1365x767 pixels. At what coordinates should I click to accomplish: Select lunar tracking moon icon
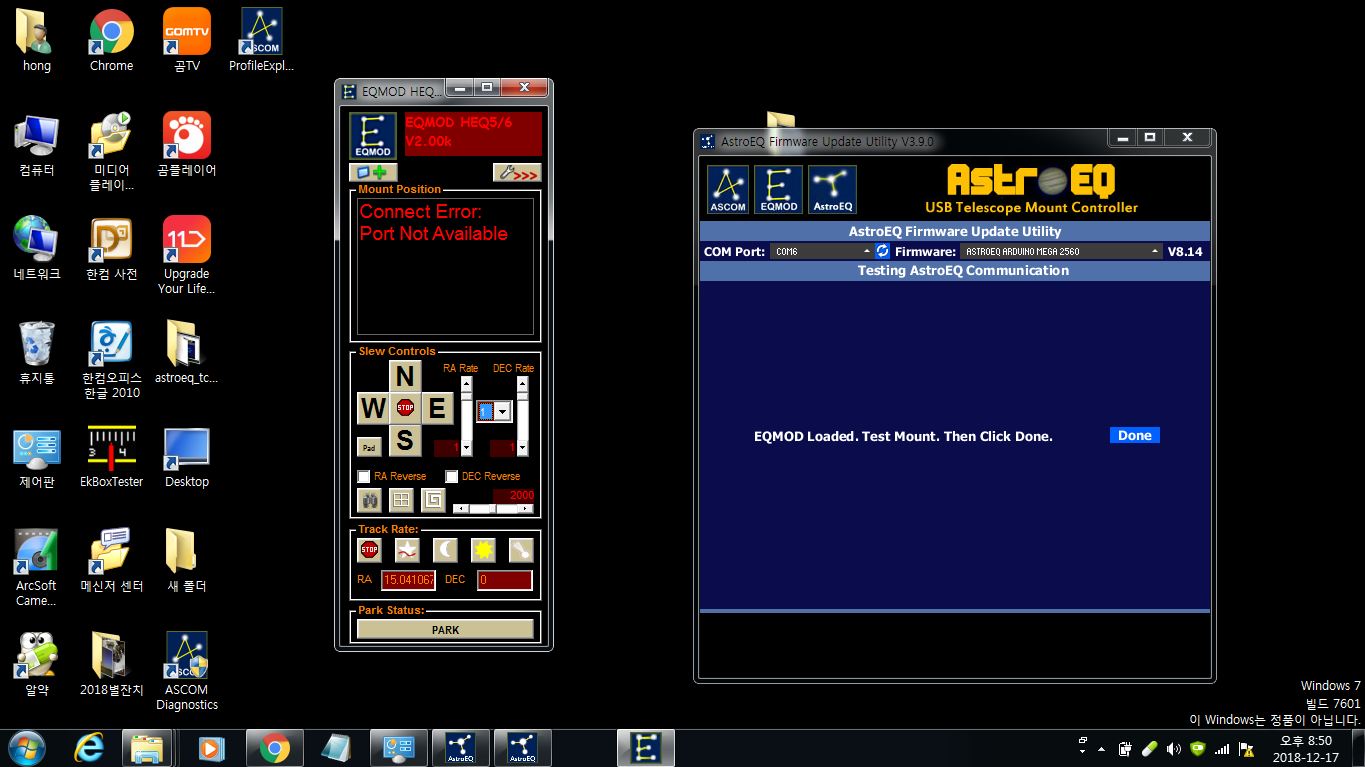(x=445, y=549)
